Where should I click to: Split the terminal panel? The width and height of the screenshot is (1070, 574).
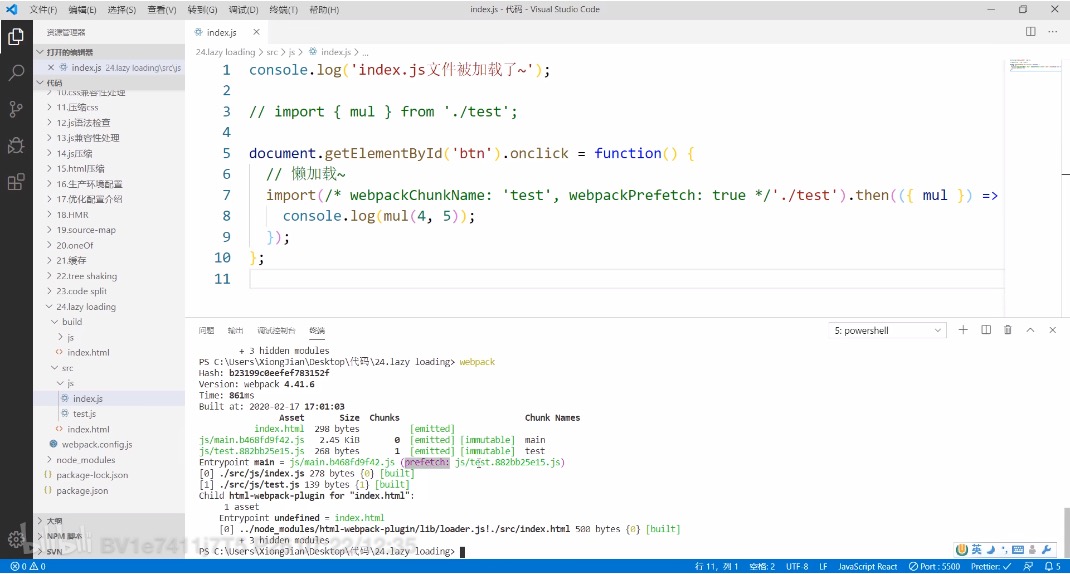(986, 330)
